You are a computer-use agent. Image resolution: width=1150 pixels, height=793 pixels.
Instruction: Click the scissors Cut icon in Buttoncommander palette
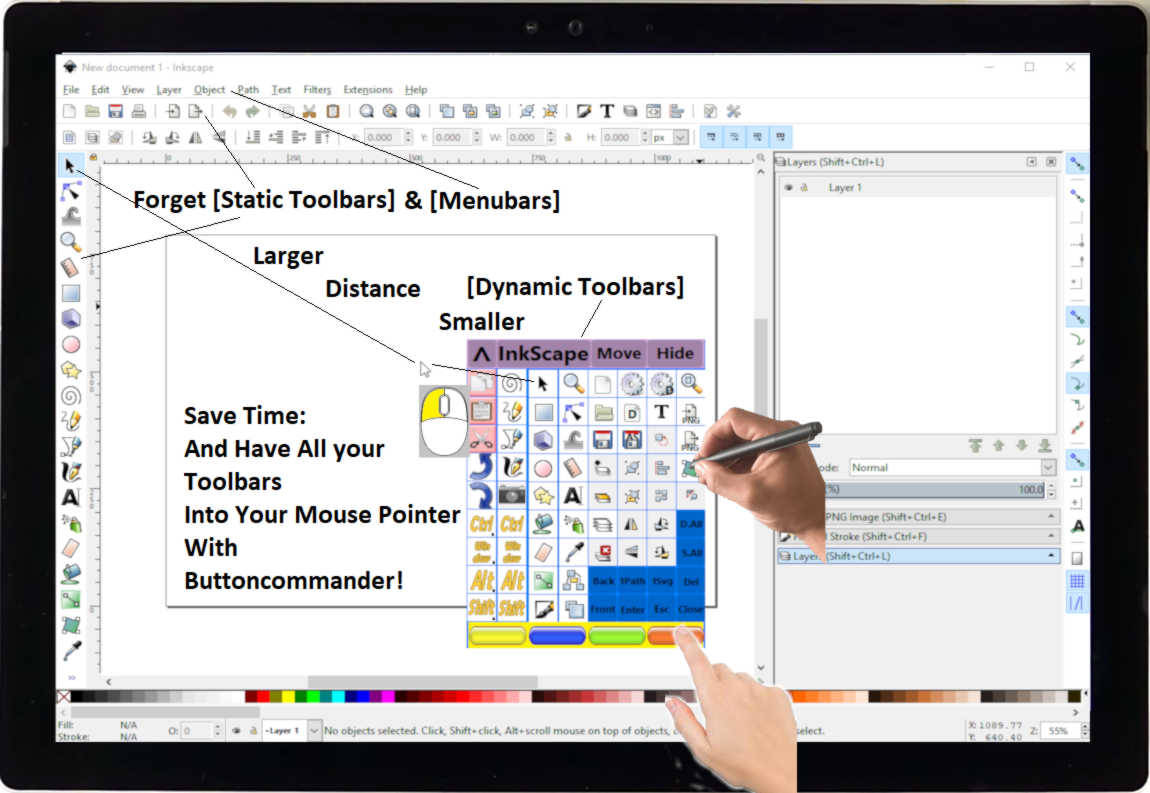pos(481,439)
